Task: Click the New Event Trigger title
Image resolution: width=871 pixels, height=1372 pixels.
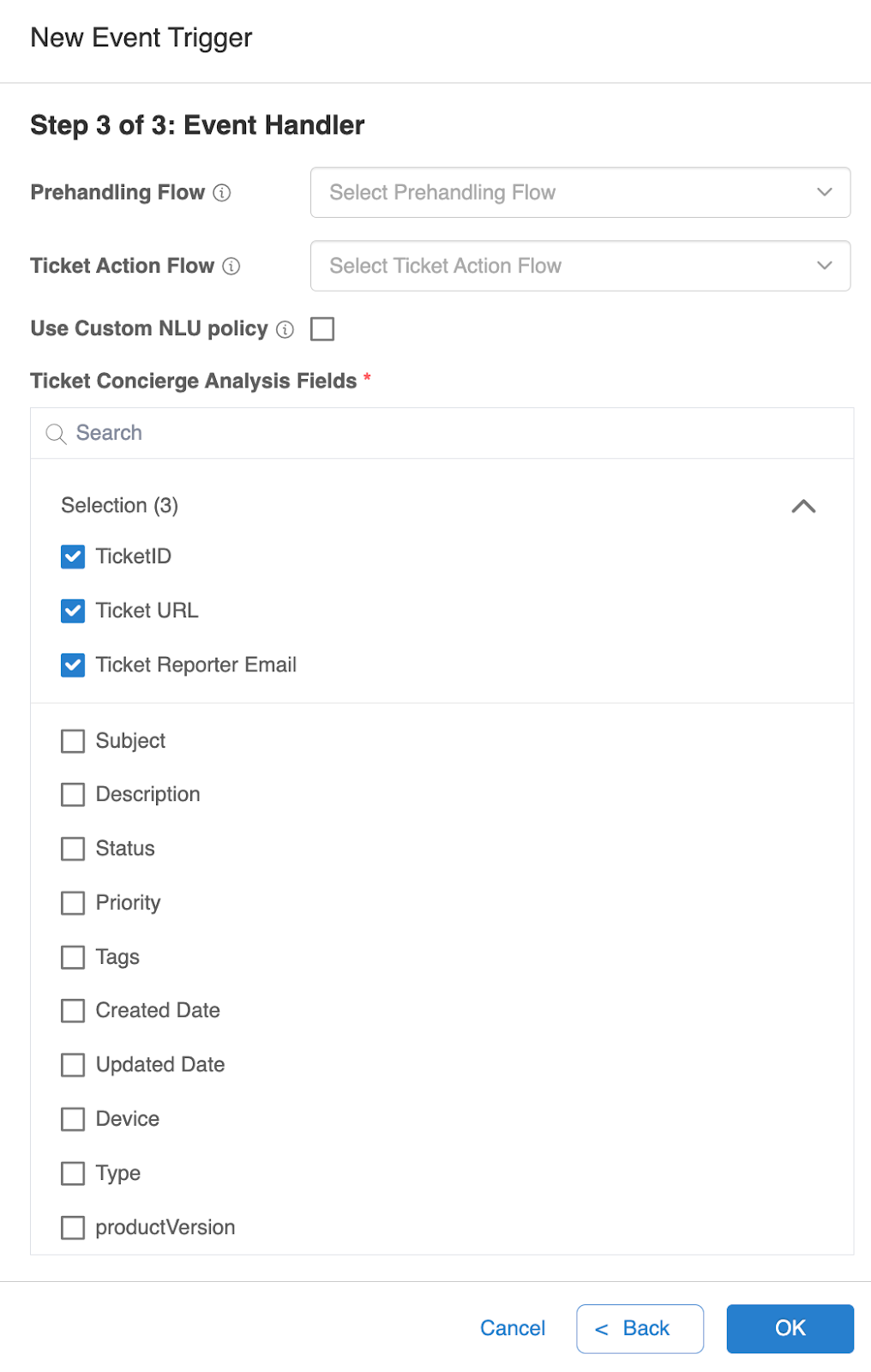Action: (x=141, y=38)
